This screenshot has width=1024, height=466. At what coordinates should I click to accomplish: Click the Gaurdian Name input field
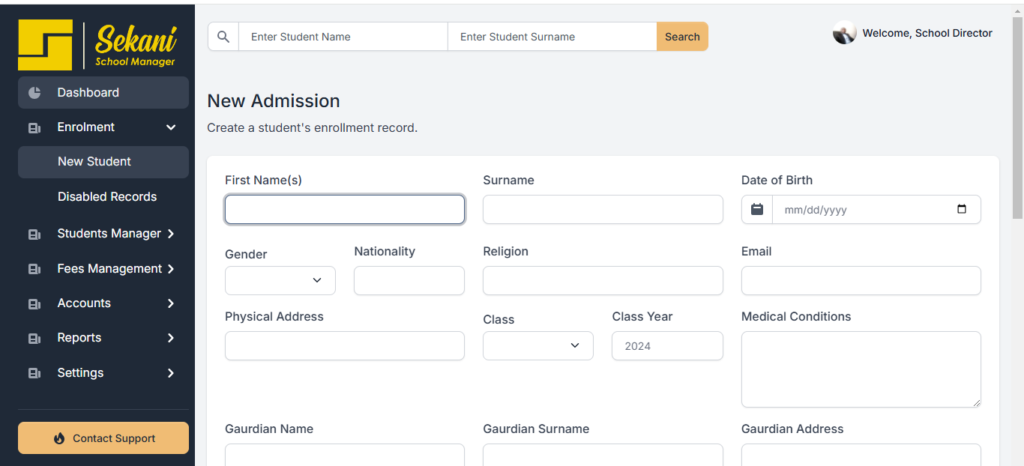click(x=345, y=455)
